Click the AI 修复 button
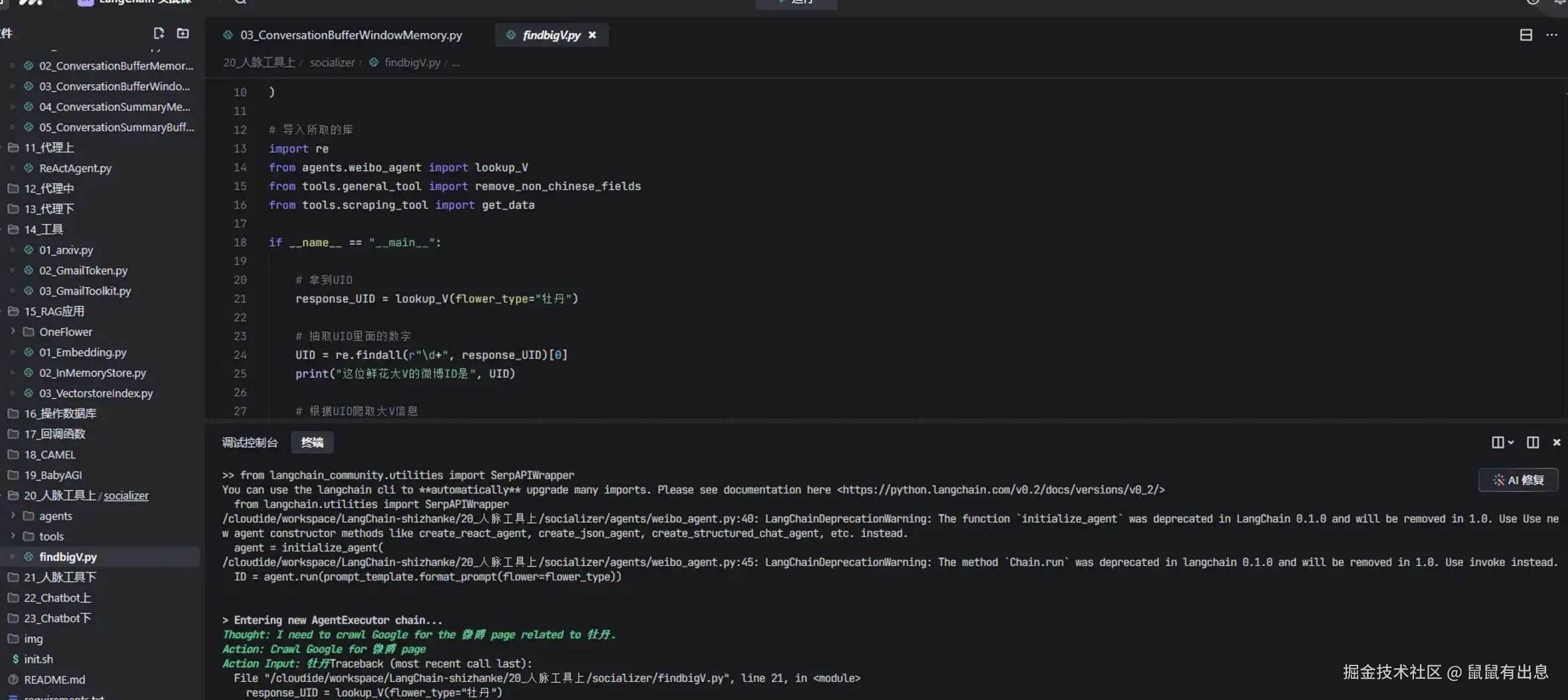The width and height of the screenshot is (1568, 700). coord(1518,480)
